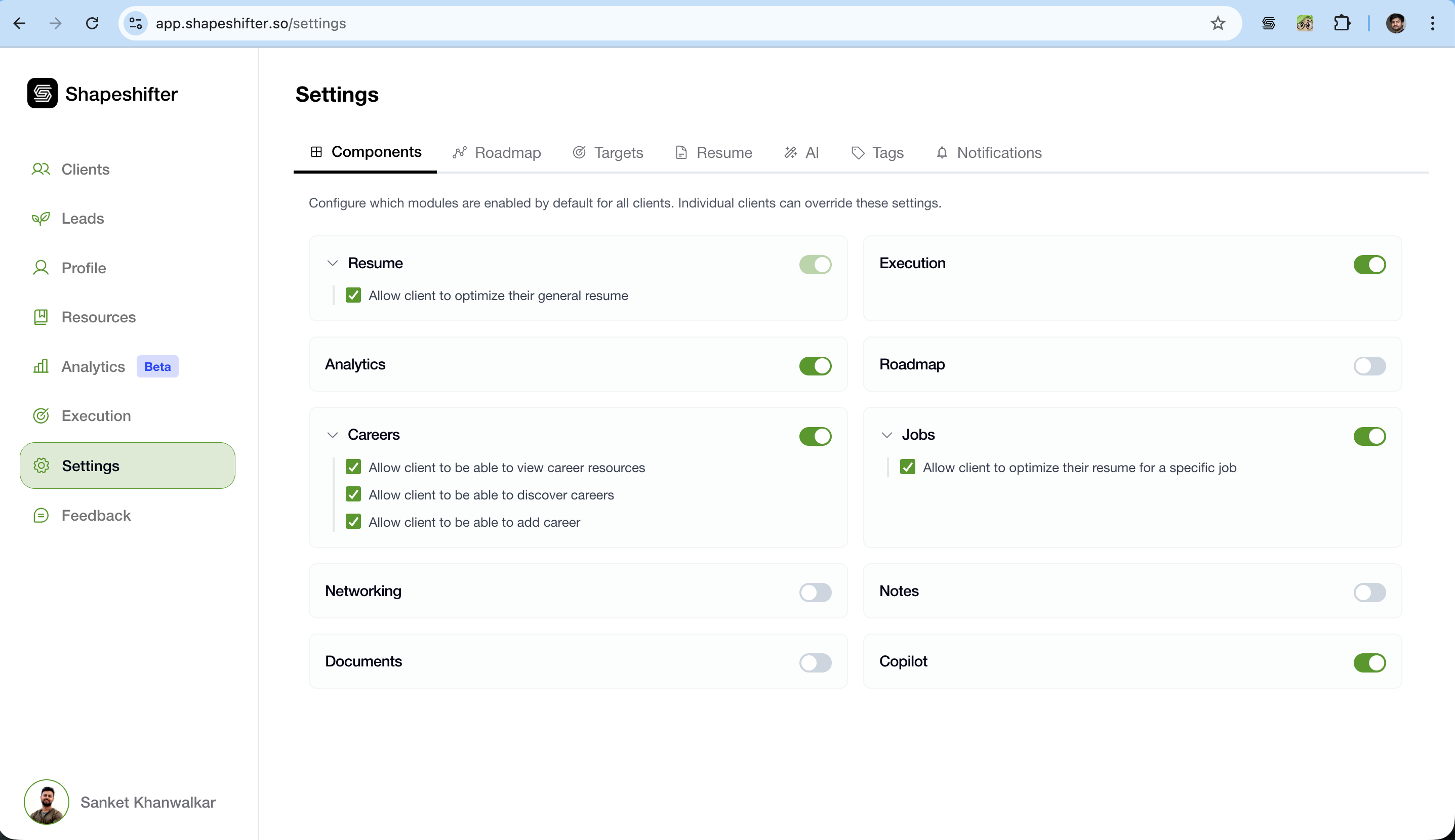Select the Execution sidebar icon
1455x840 pixels.
41,415
